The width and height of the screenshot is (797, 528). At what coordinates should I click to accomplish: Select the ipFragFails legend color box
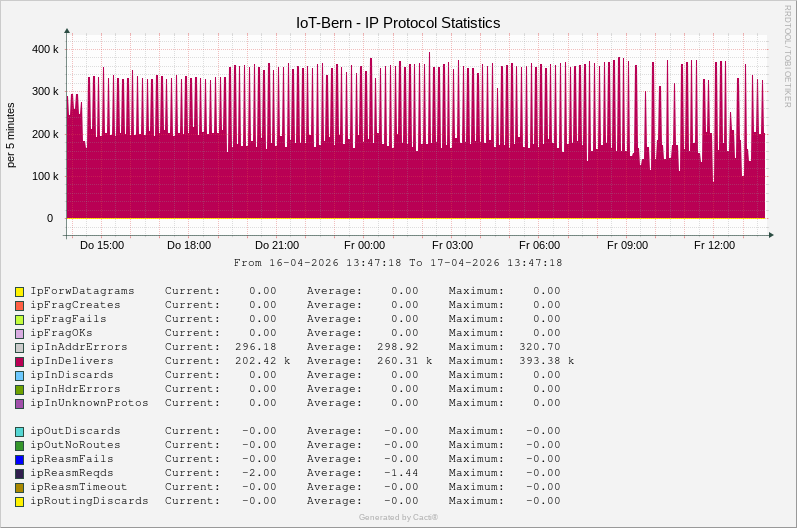[19, 319]
